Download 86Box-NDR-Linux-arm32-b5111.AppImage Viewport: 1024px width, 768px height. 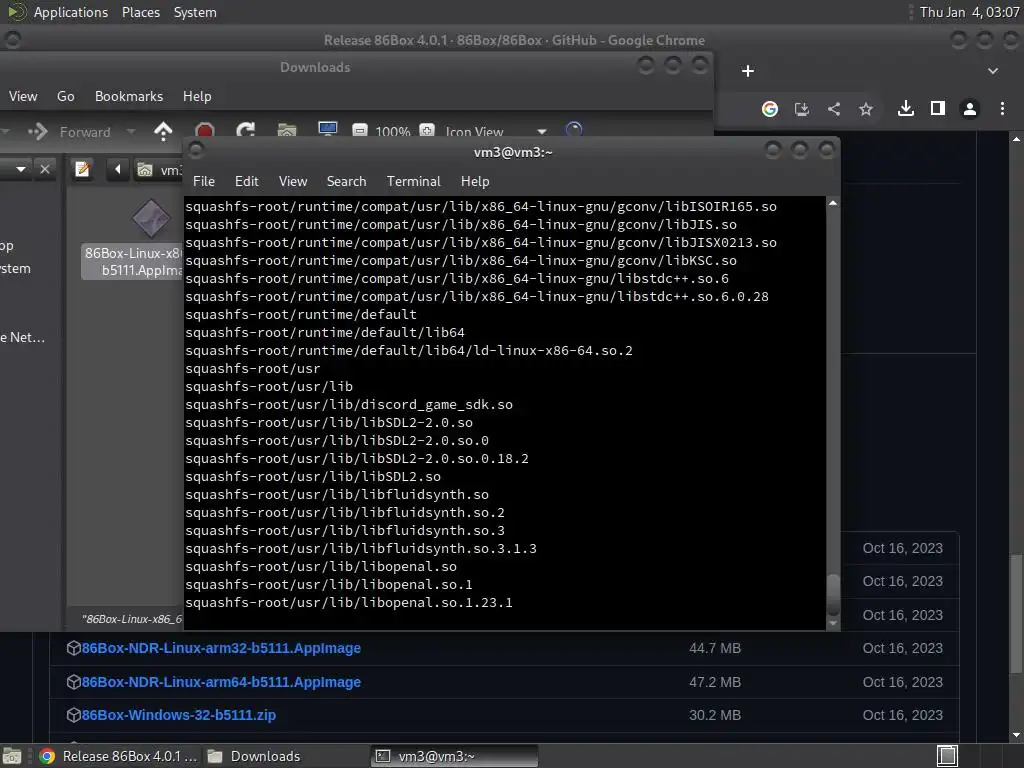tap(221, 648)
